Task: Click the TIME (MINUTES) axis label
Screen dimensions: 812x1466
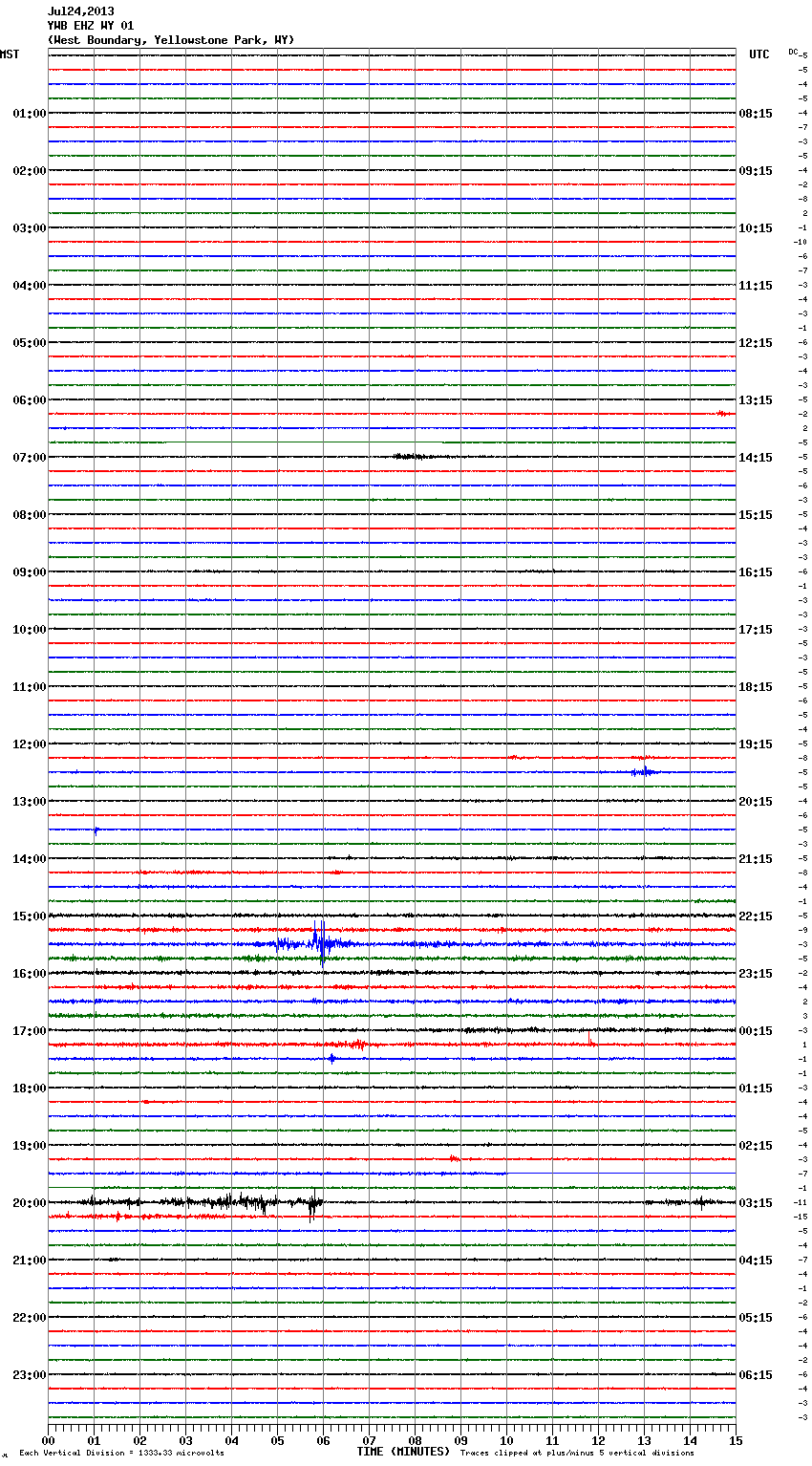Action: click(x=403, y=1452)
